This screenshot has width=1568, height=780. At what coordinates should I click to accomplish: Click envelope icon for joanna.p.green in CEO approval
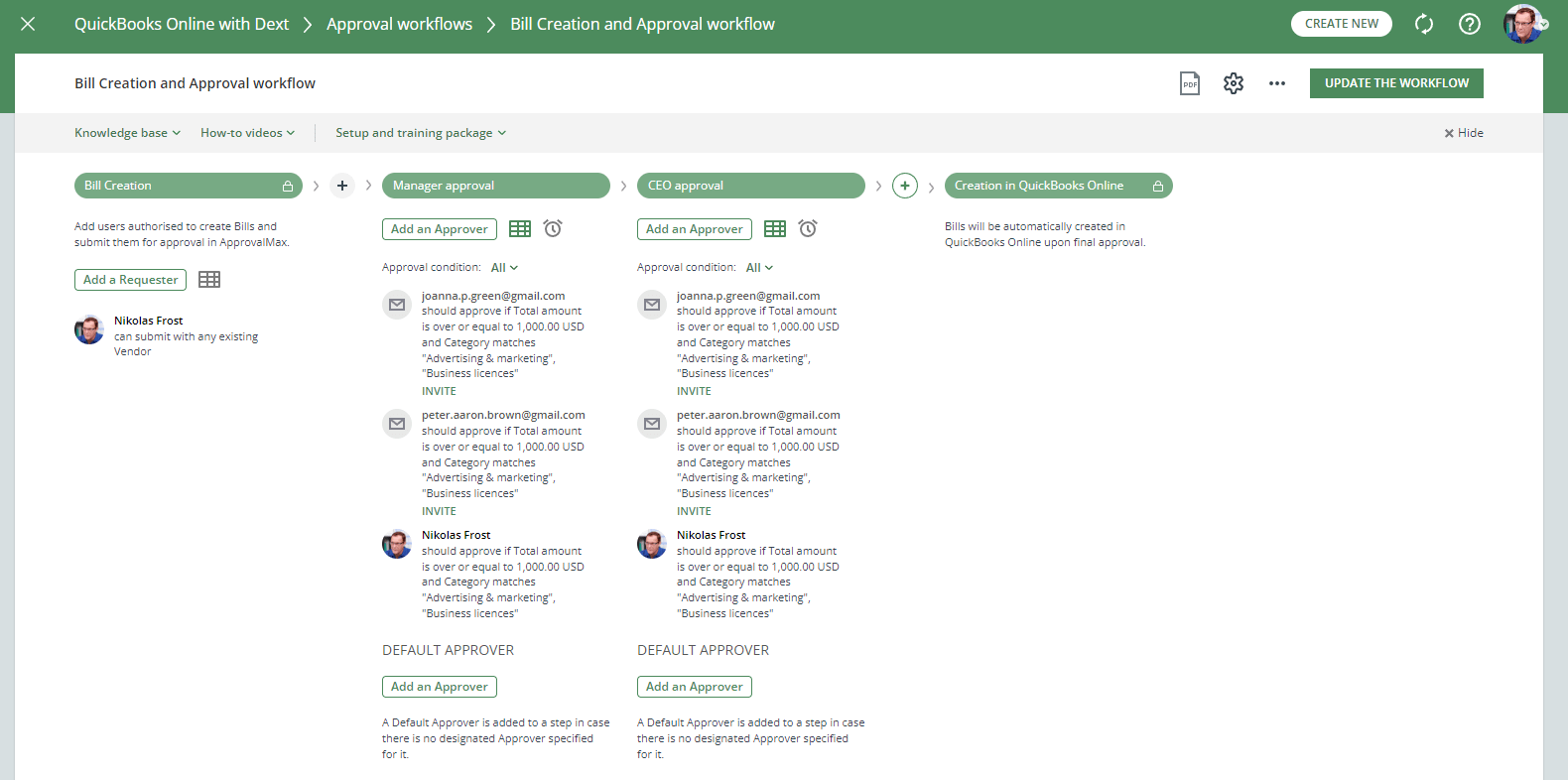click(x=652, y=305)
